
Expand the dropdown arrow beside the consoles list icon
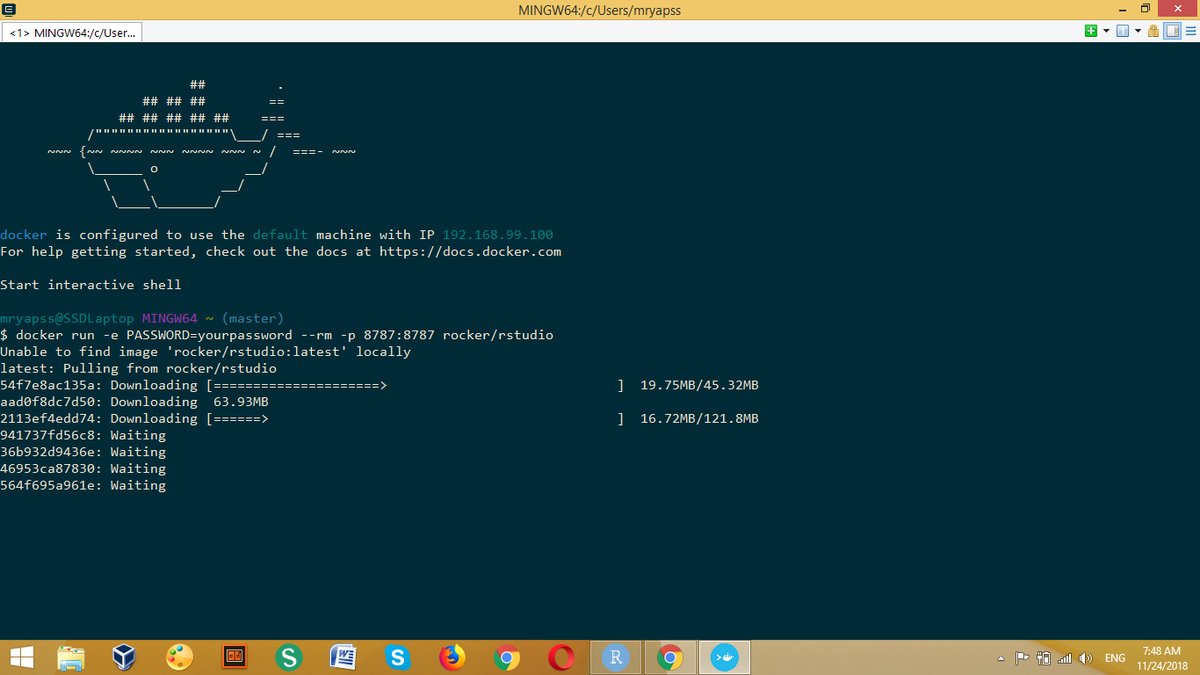click(1138, 32)
